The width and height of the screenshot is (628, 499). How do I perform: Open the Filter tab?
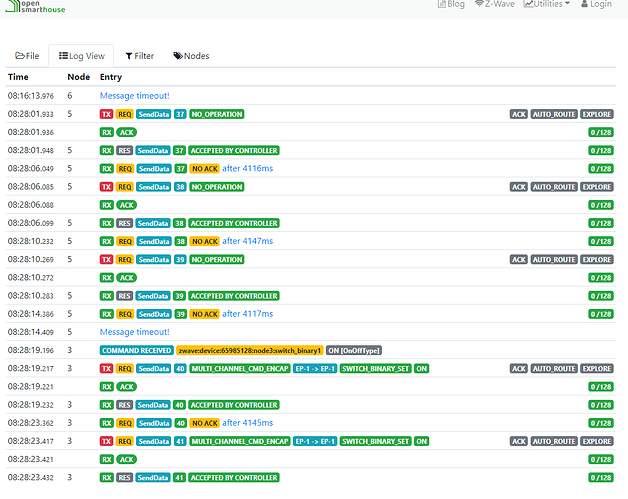click(x=139, y=56)
